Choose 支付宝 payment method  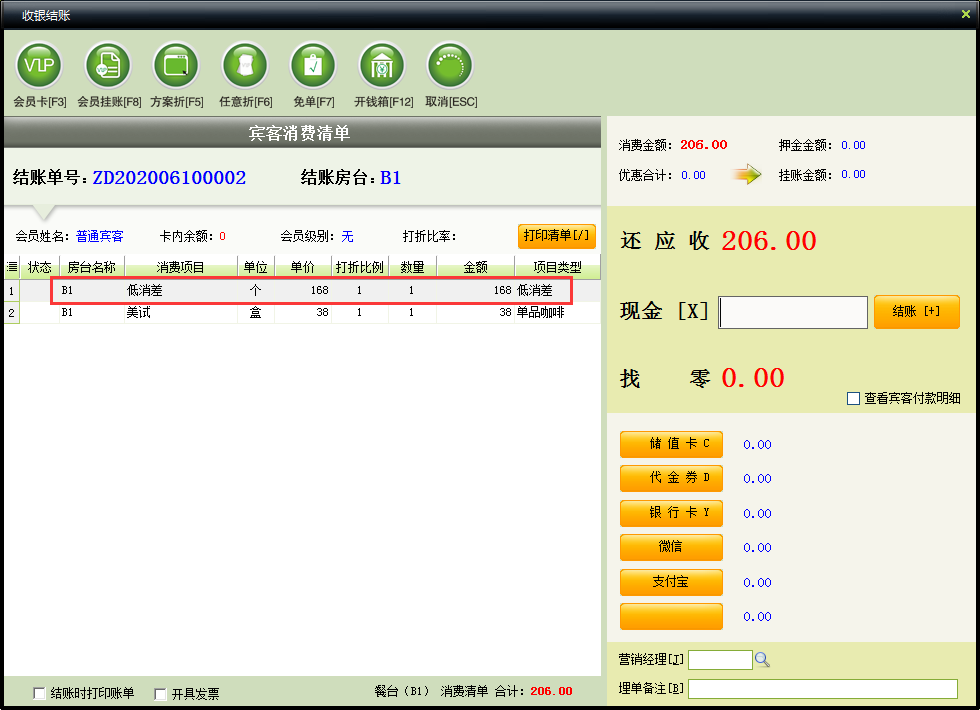point(671,581)
